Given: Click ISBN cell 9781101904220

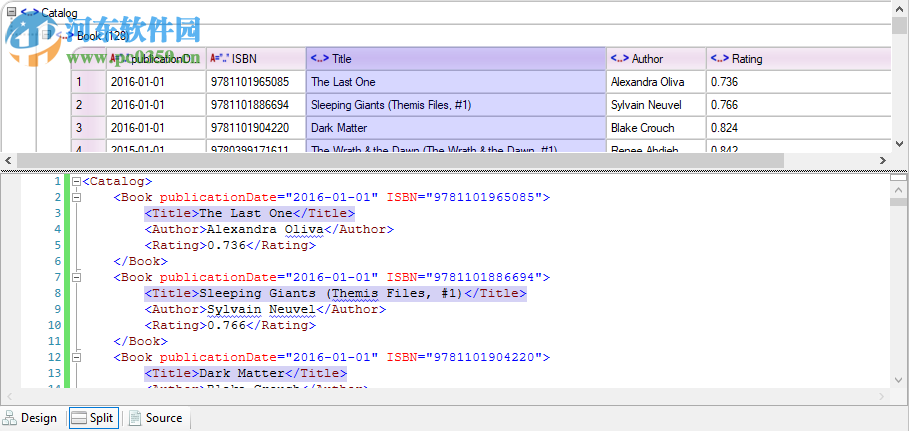Looking at the screenshot, I should pyautogui.click(x=256, y=128).
